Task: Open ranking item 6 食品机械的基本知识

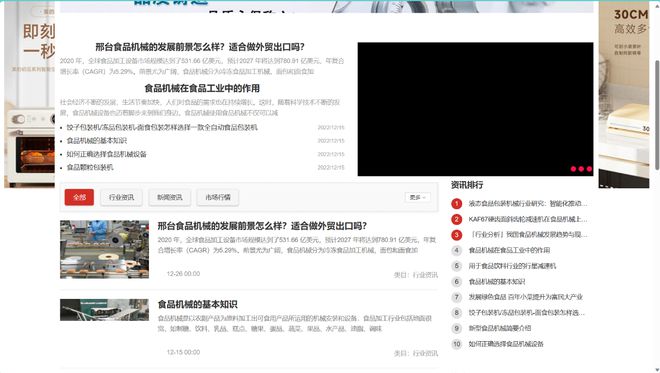Action: pyautogui.click(x=497, y=282)
